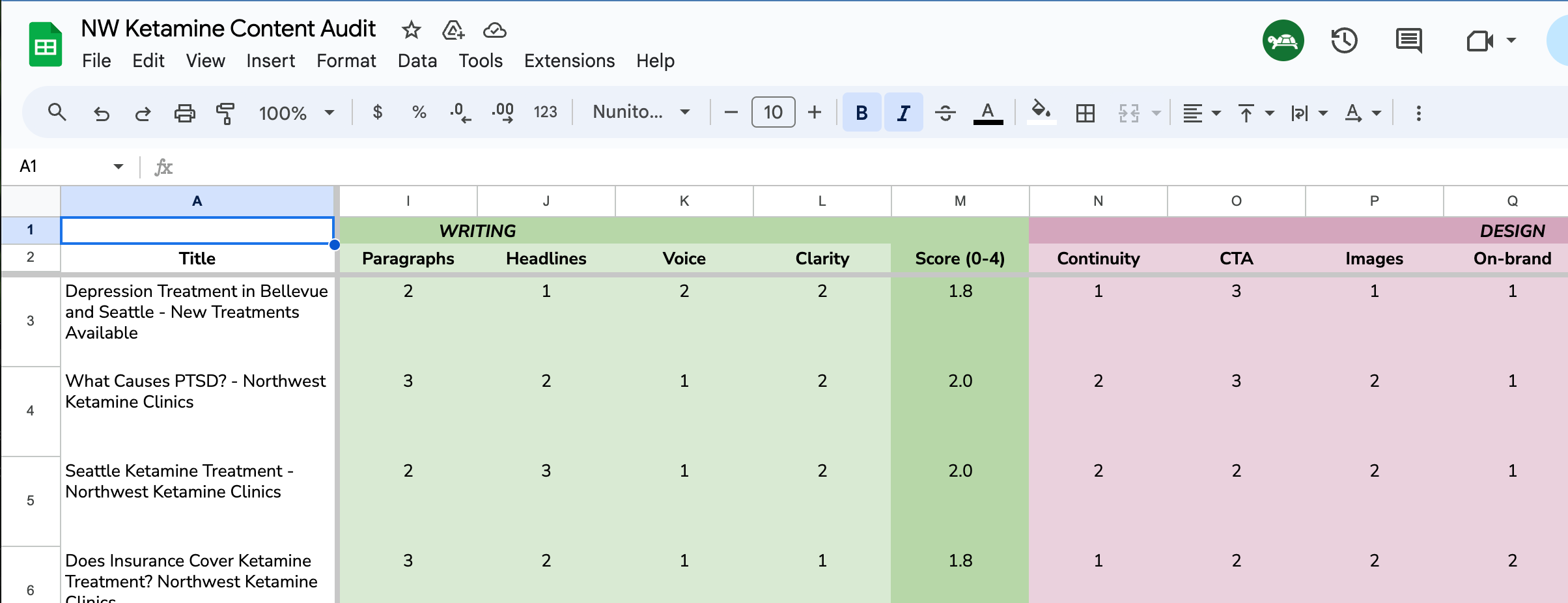Open the Tools menu

click(481, 61)
